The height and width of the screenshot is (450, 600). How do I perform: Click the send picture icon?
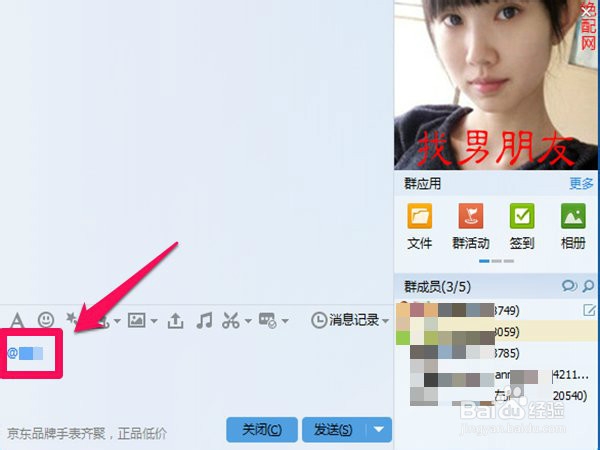point(137,320)
